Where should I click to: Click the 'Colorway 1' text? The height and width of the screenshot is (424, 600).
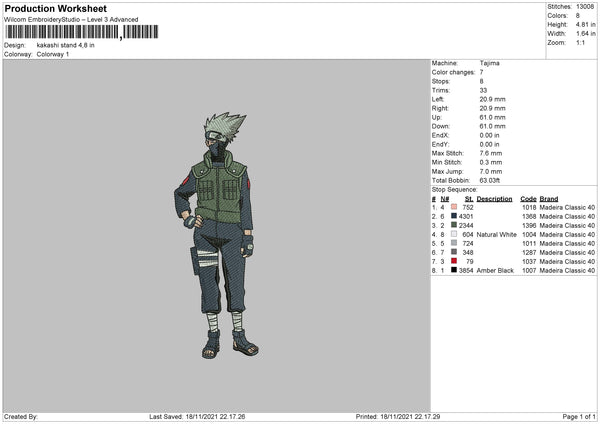click(x=53, y=54)
